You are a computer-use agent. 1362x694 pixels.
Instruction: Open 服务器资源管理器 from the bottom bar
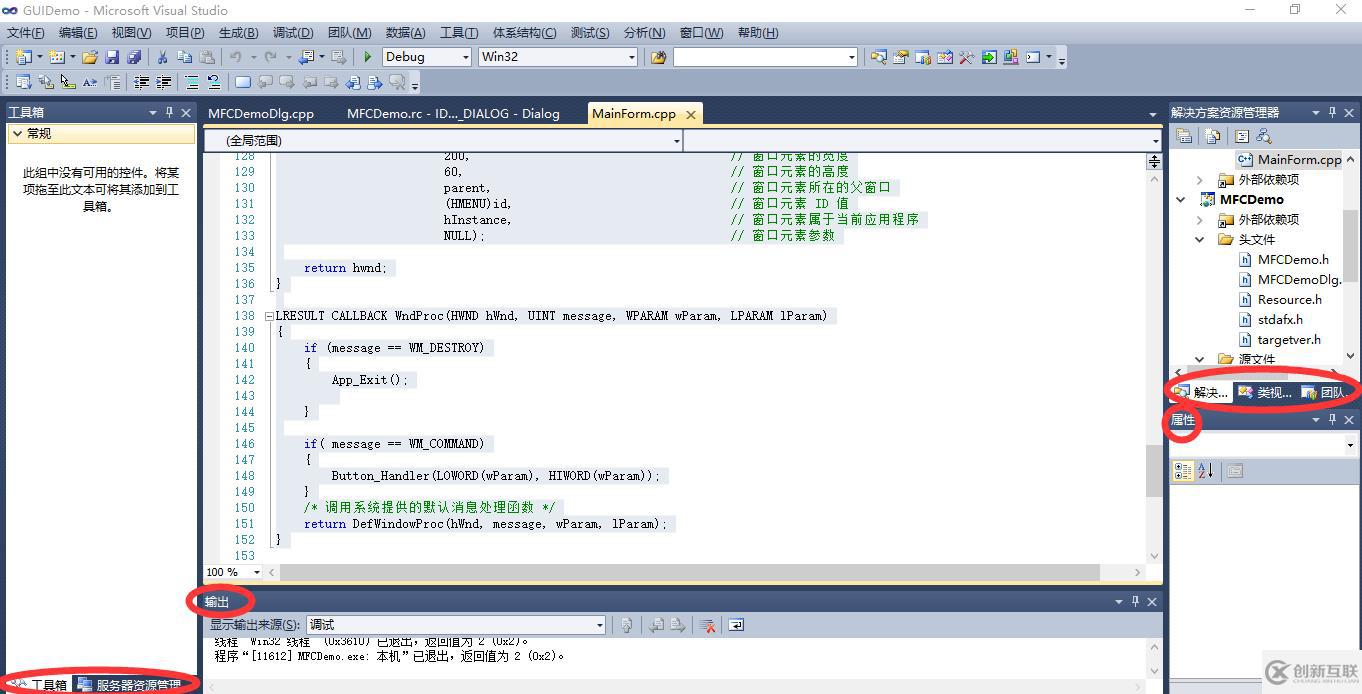point(133,684)
